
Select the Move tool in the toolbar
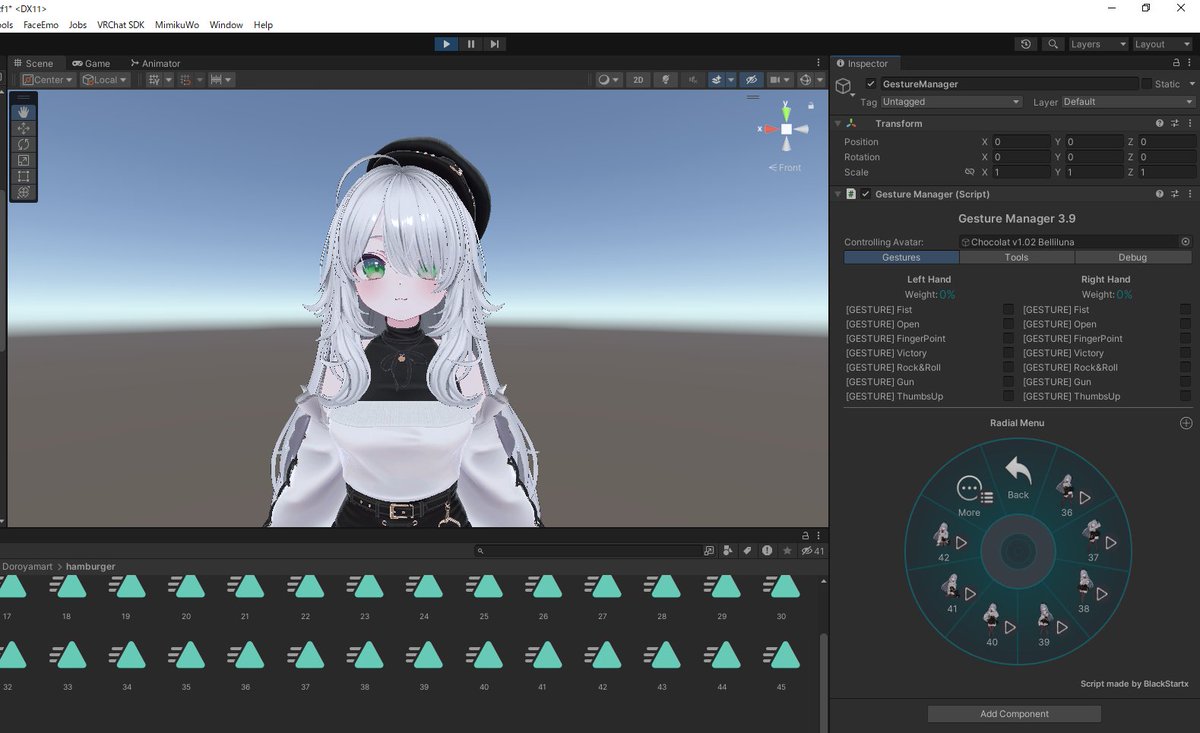coord(22,127)
